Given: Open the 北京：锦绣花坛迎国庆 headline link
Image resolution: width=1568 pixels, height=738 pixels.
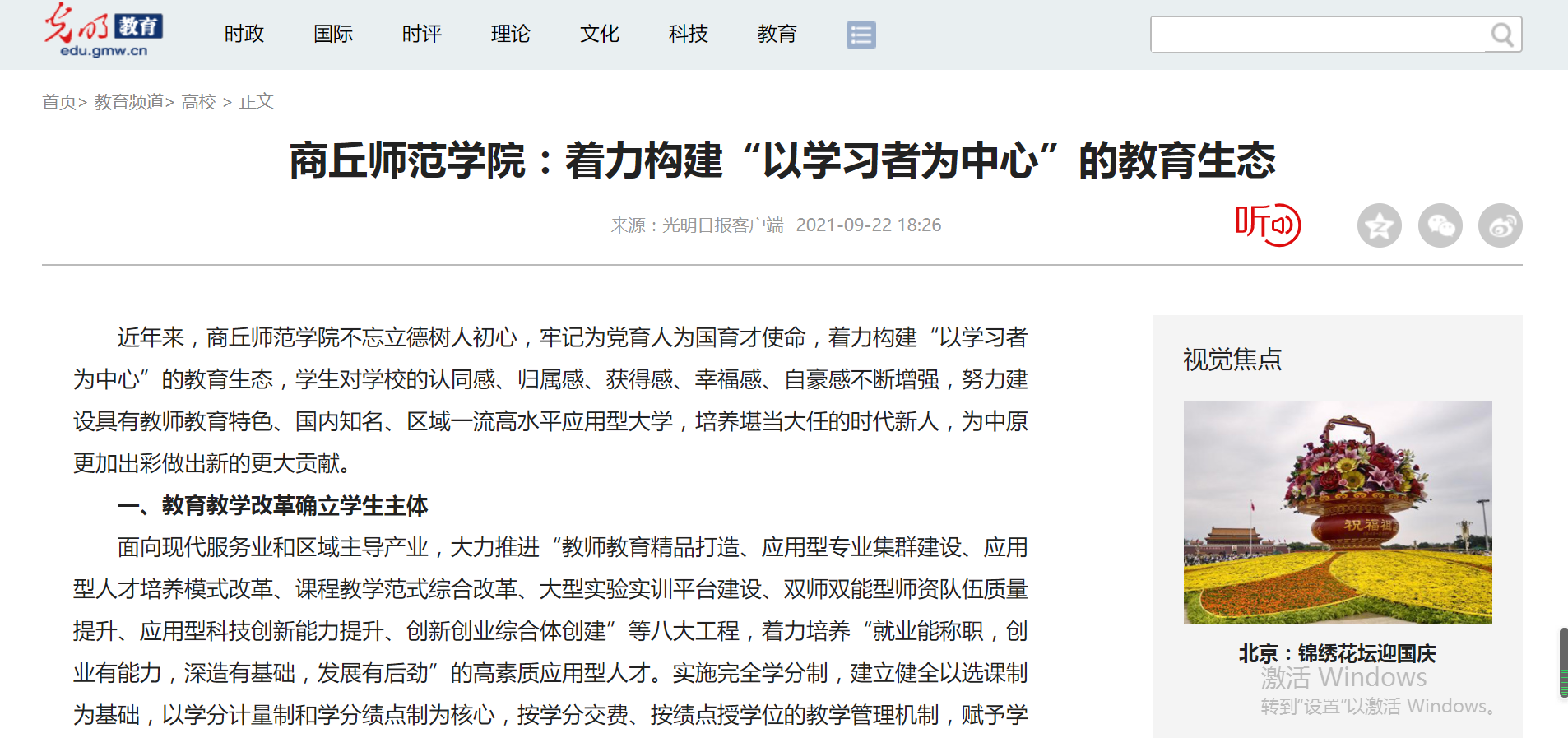Looking at the screenshot, I should 1338,653.
